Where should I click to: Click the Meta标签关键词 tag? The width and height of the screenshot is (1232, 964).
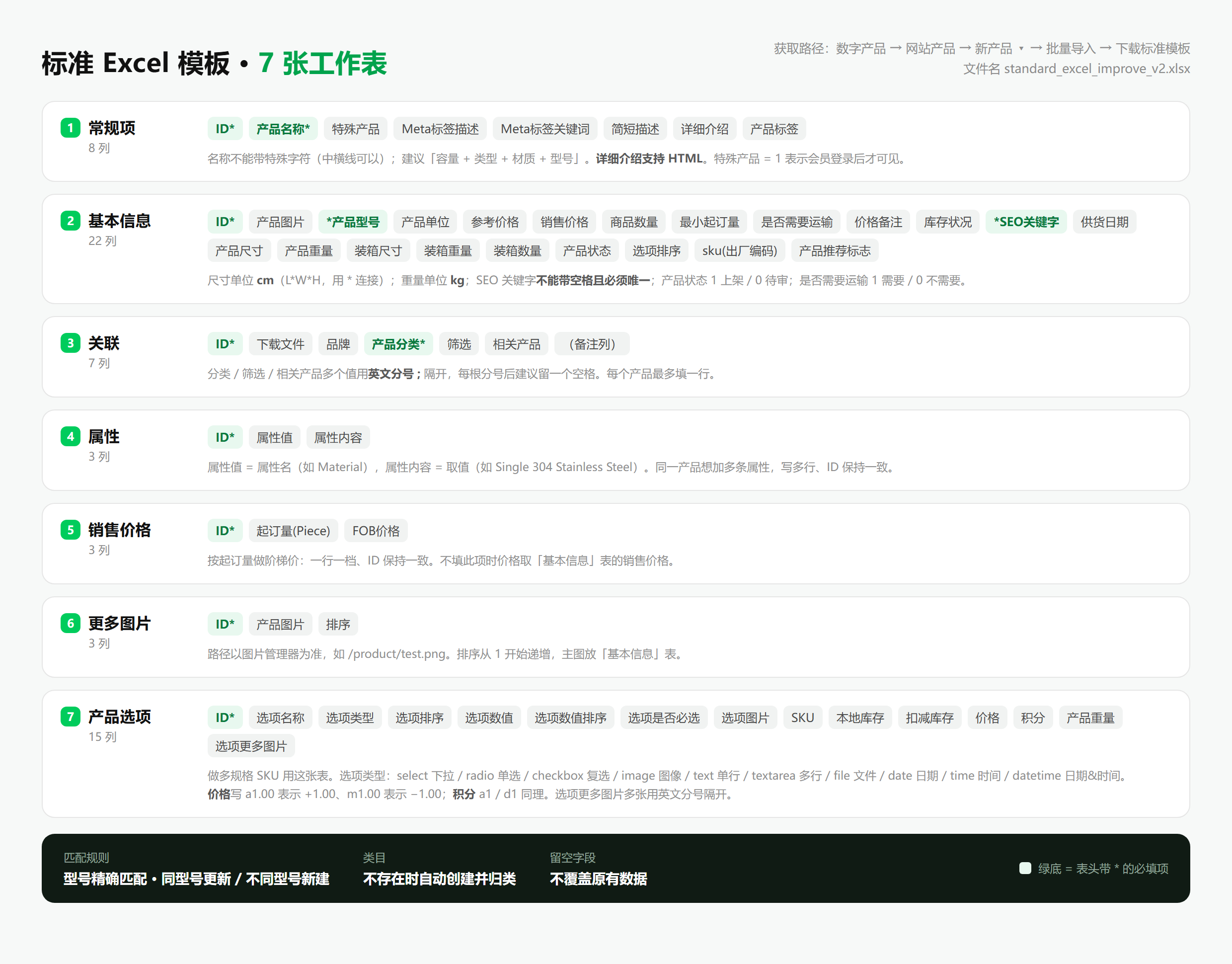click(x=545, y=129)
